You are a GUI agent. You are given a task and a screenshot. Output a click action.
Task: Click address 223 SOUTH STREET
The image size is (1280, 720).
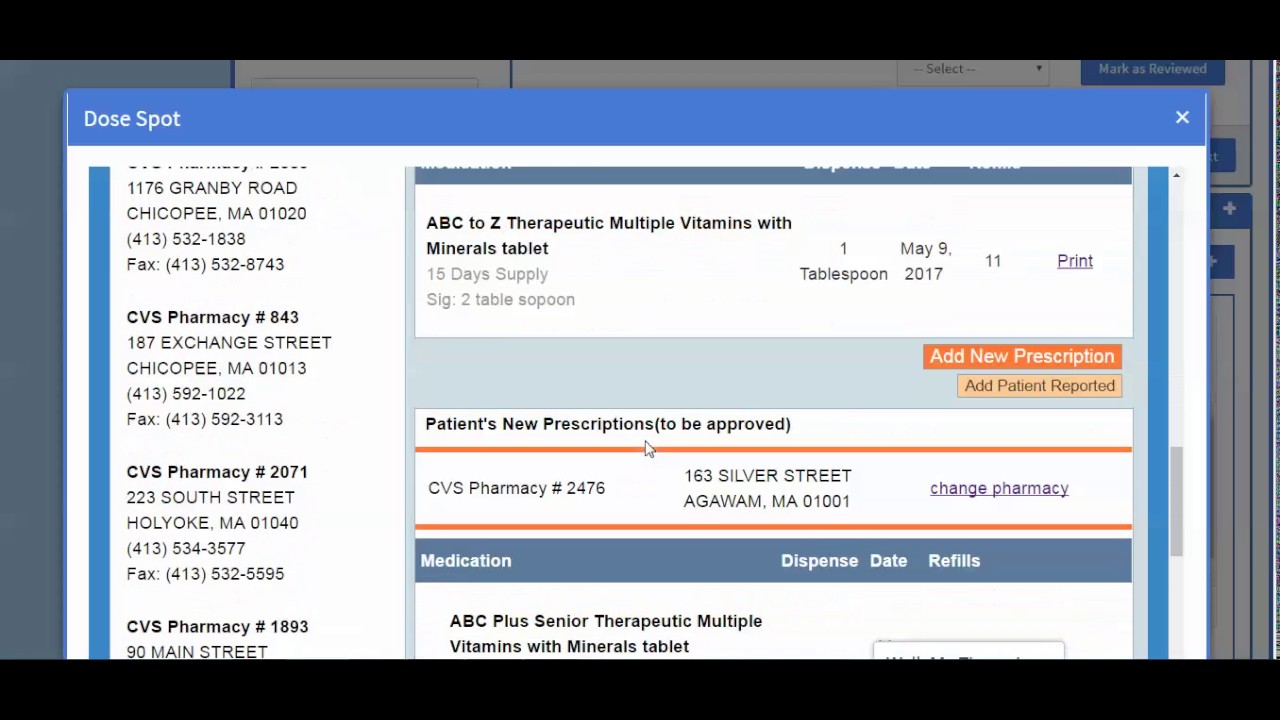click(x=210, y=498)
